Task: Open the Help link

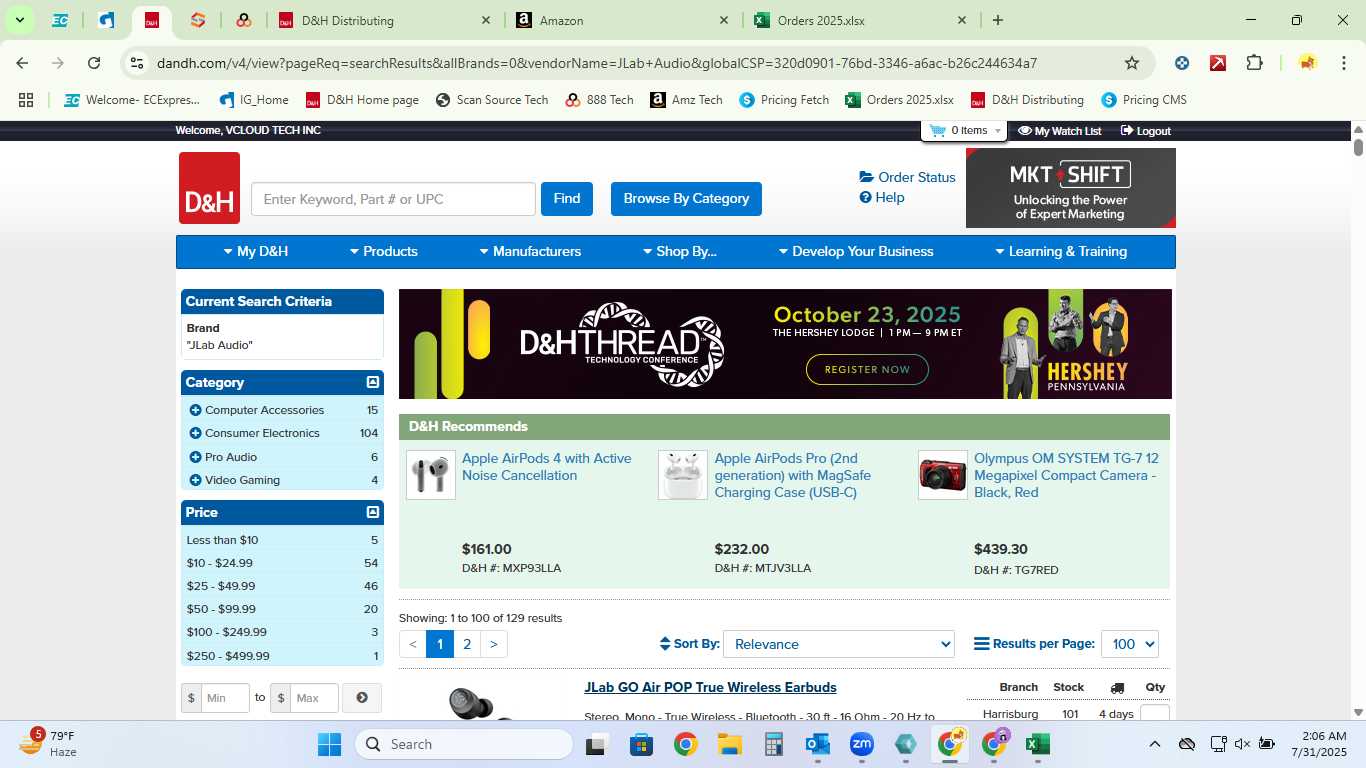Action: coord(882,197)
